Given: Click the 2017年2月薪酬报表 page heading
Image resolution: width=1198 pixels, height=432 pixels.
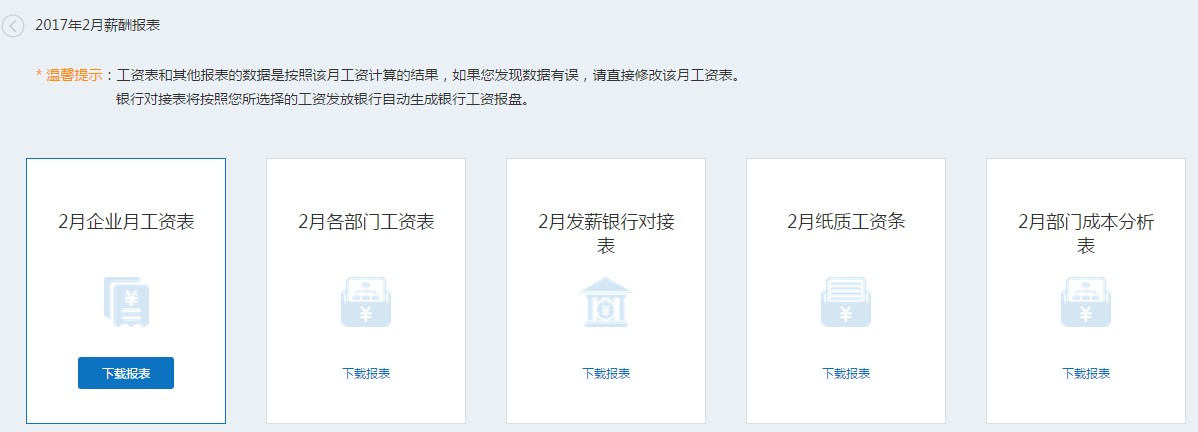Looking at the screenshot, I should (97, 25).
